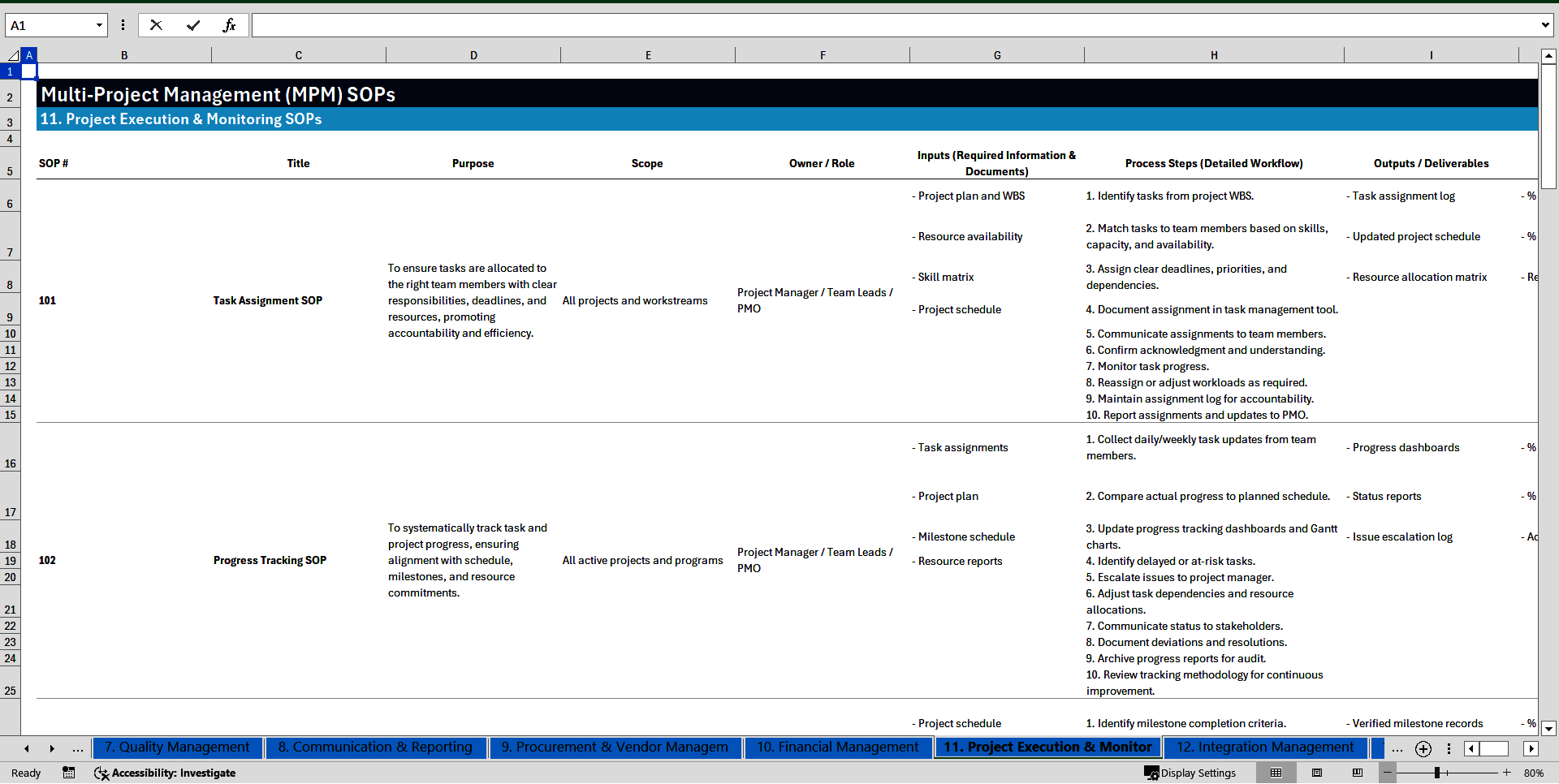Screen dimensions: 1559x784
Task: Click the Enter checkmark next to the formula bar
Action: tap(193, 25)
